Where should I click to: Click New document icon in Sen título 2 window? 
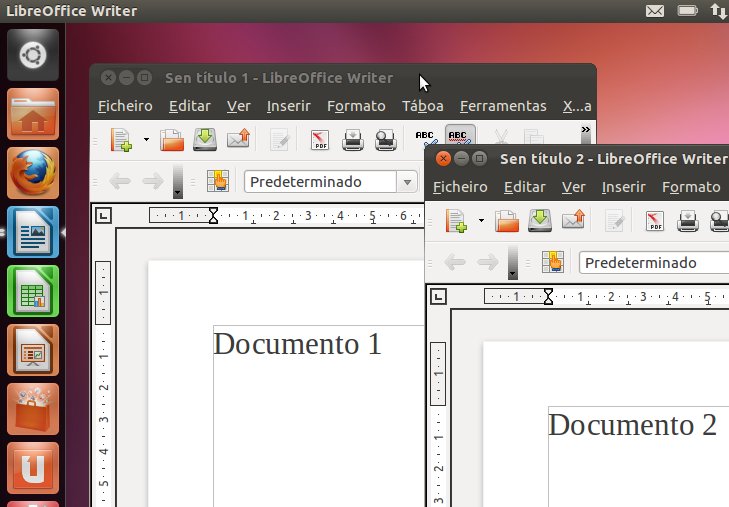point(456,221)
